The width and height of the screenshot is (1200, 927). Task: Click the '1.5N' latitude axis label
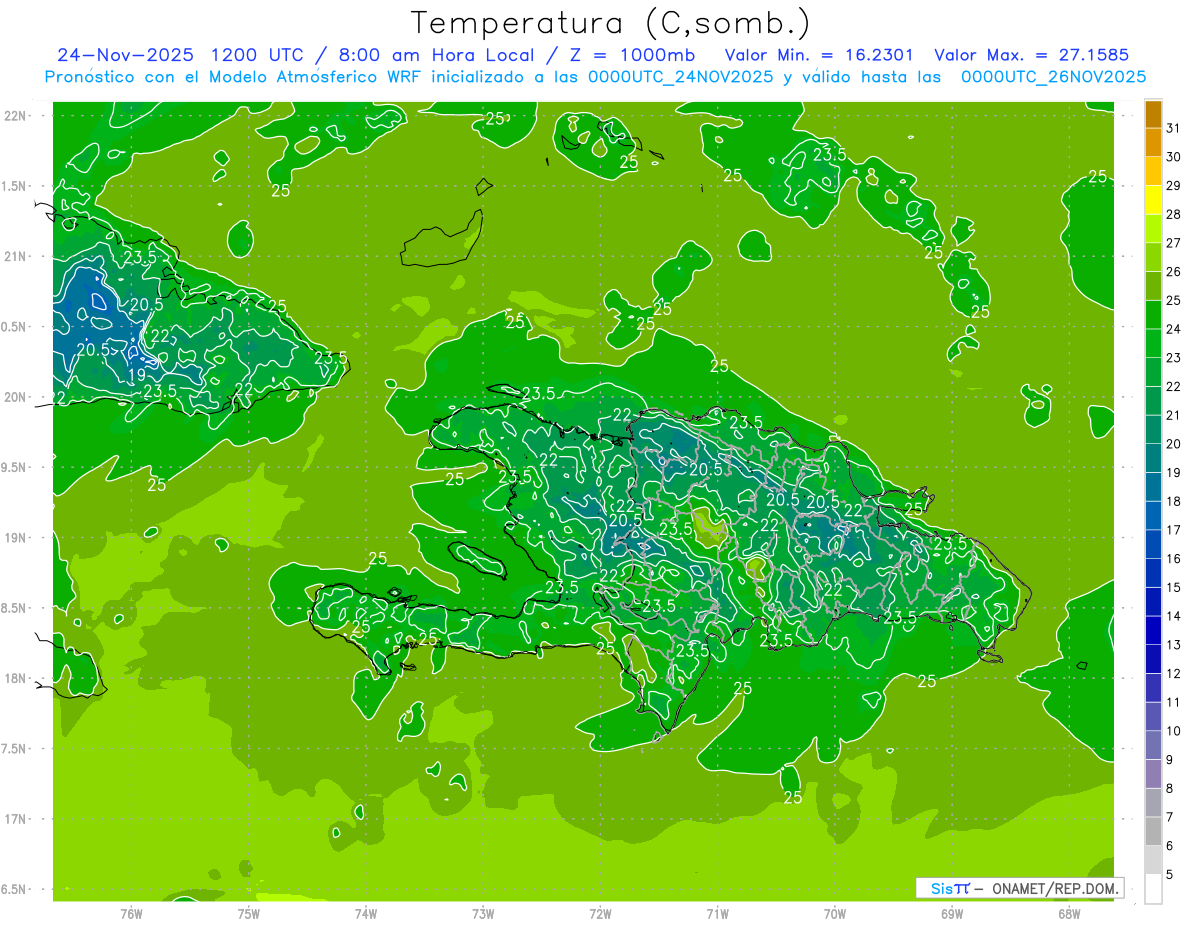(14, 187)
